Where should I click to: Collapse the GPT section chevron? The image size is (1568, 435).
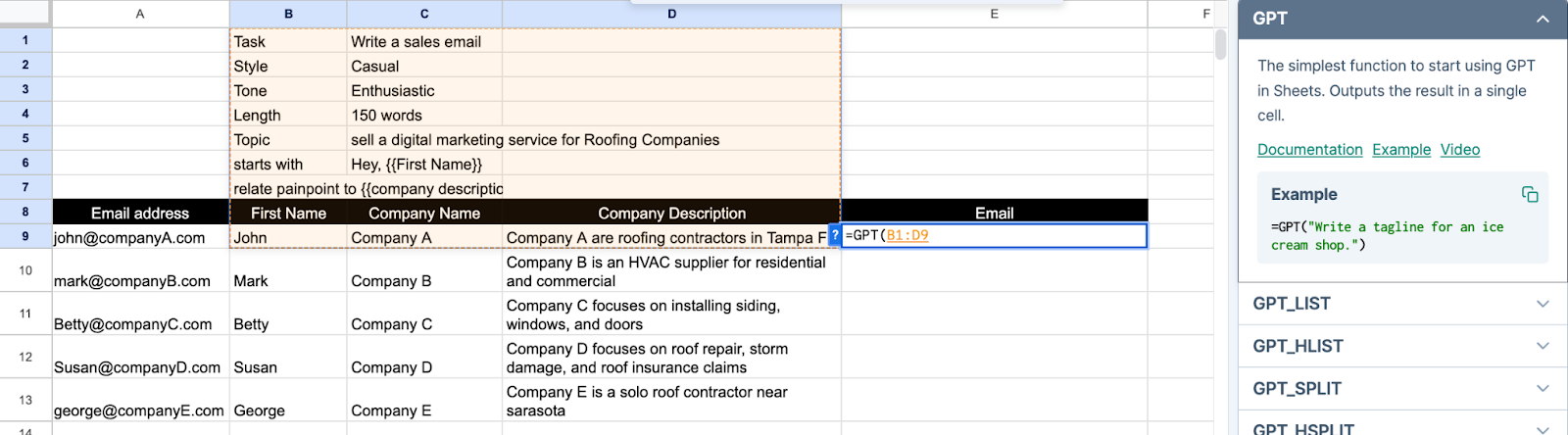(1543, 19)
